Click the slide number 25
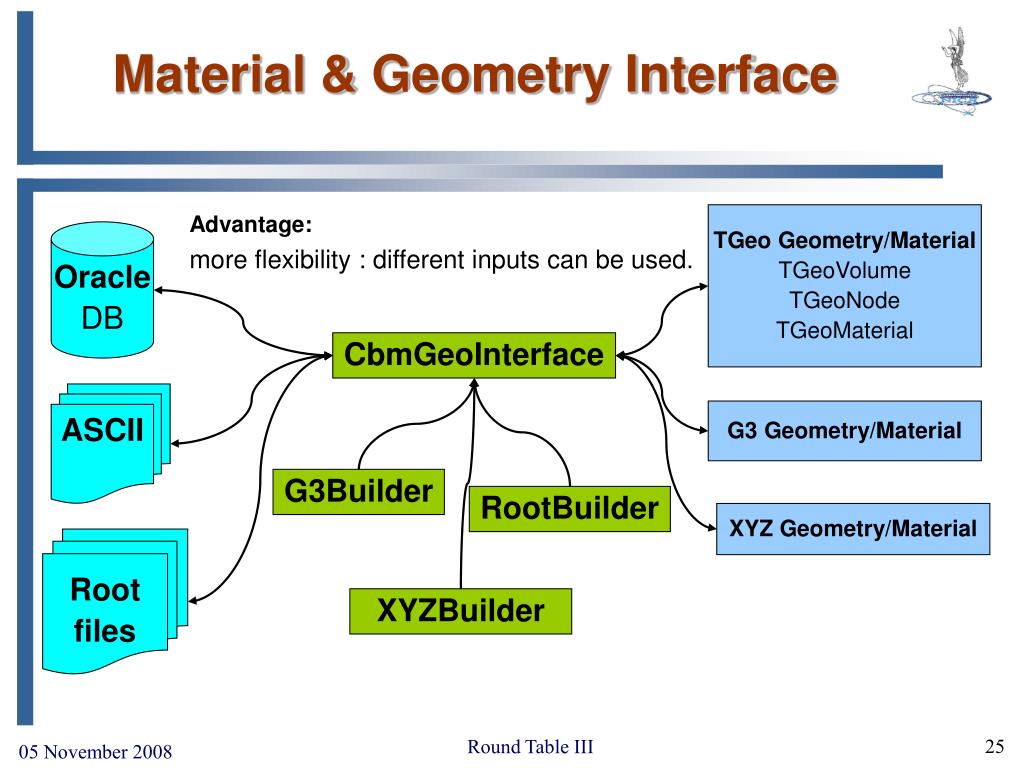 click(x=995, y=746)
